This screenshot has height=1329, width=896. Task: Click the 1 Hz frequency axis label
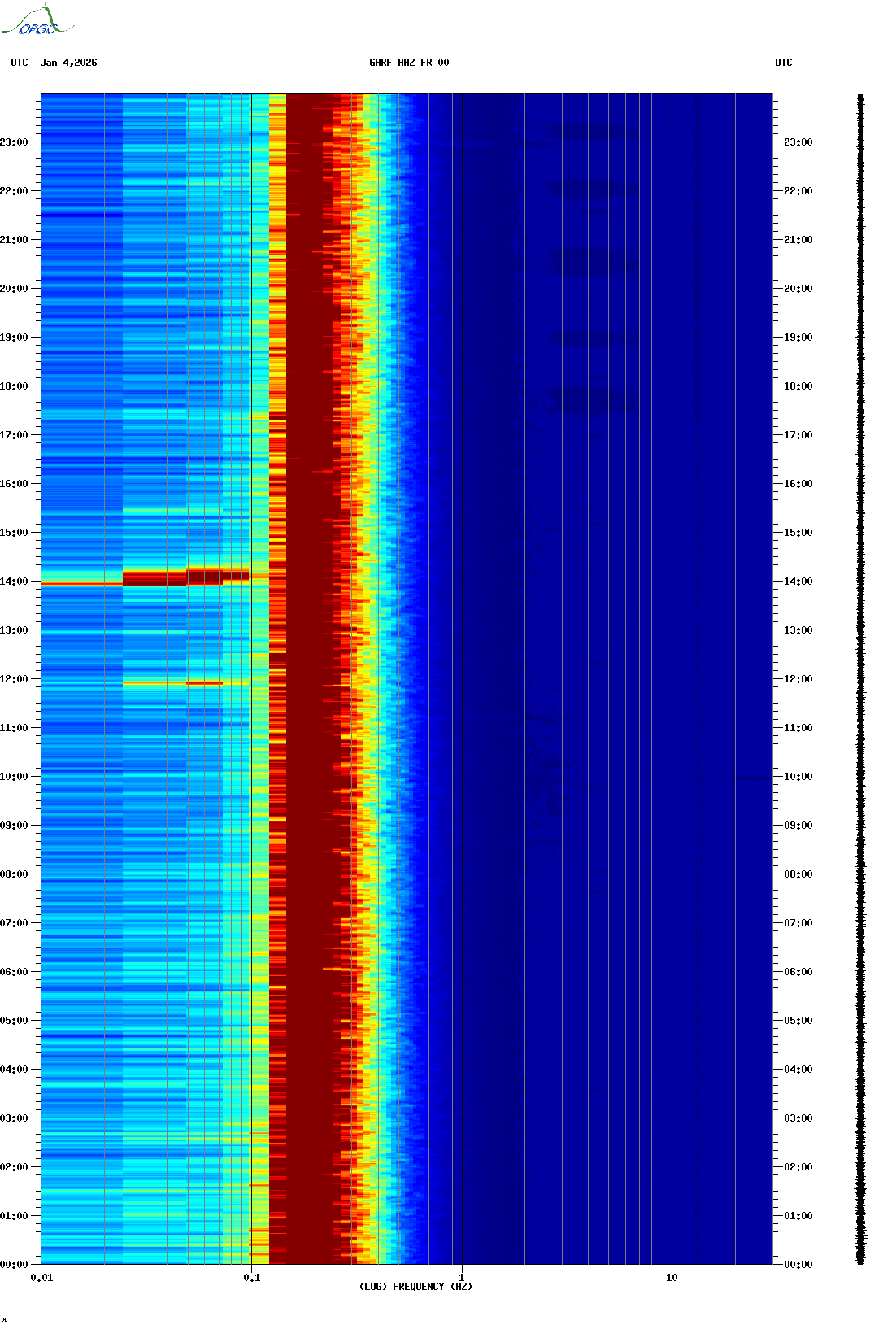(x=462, y=1278)
